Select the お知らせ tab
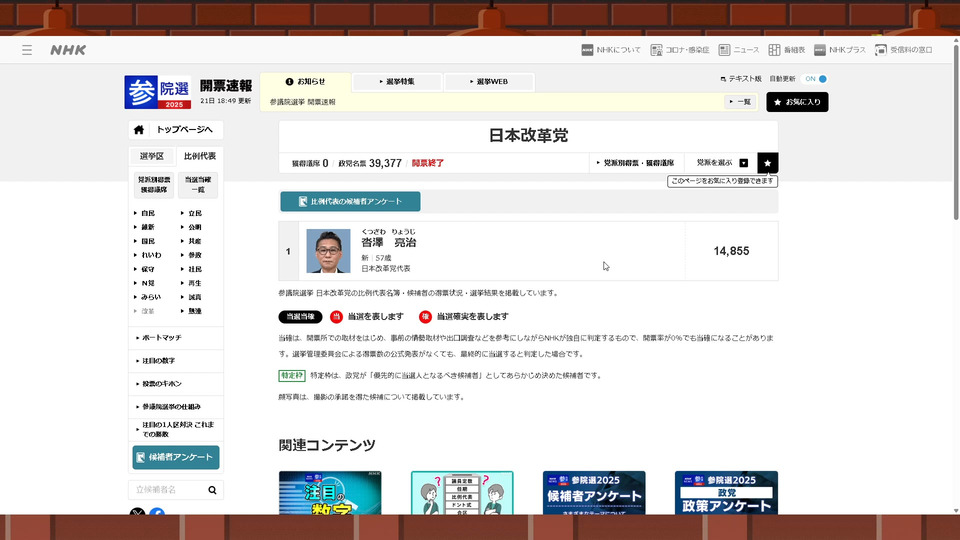Image resolution: width=960 pixels, height=540 pixels. [x=305, y=81]
